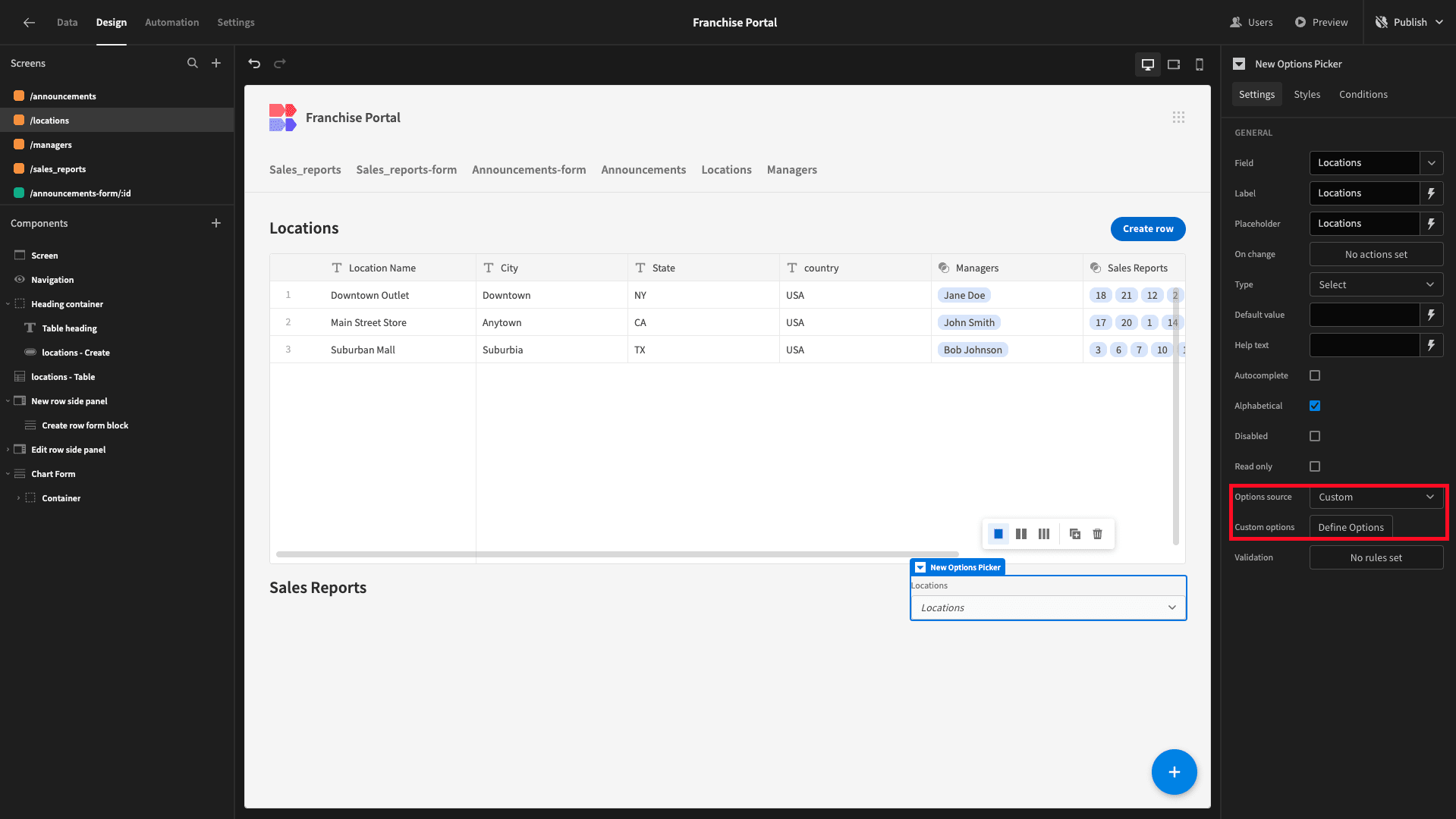Search screens with magnifier icon
1456x819 pixels.
click(193, 63)
